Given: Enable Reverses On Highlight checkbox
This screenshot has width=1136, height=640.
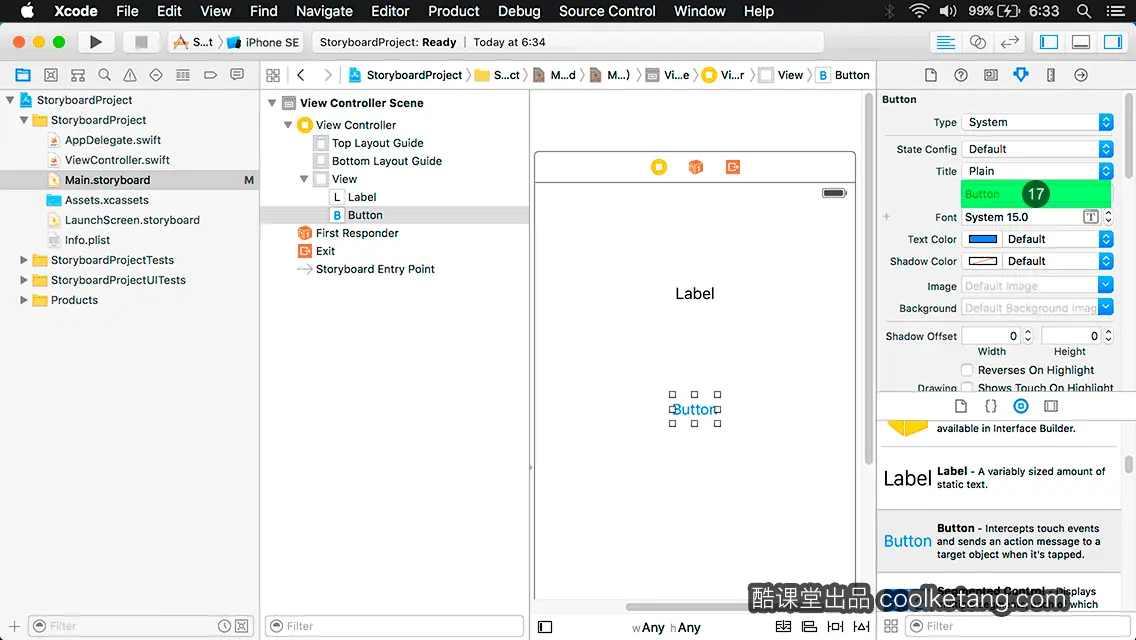Looking at the screenshot, I should [966, 370].
